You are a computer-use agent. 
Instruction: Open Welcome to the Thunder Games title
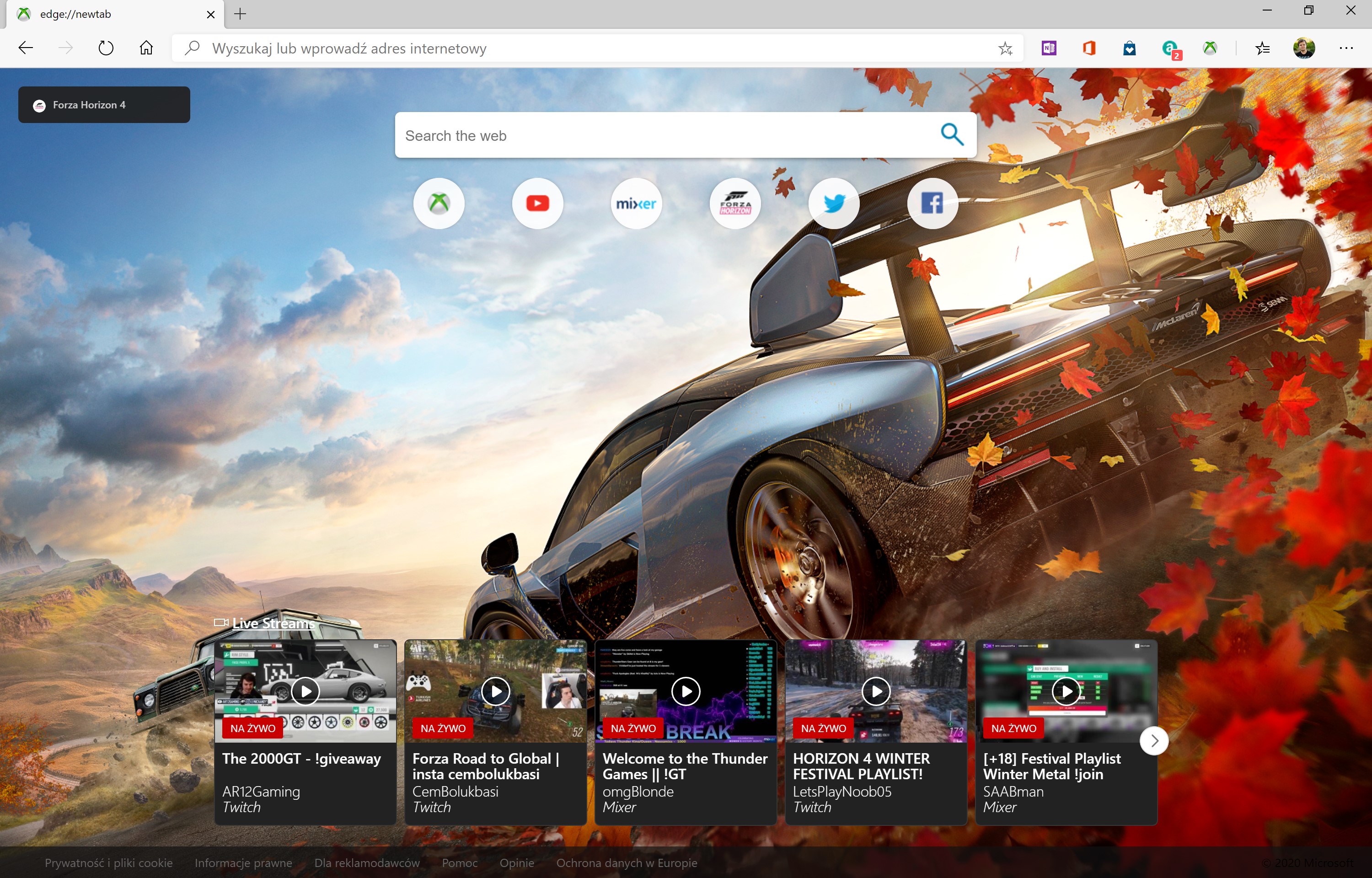(685, 766)
